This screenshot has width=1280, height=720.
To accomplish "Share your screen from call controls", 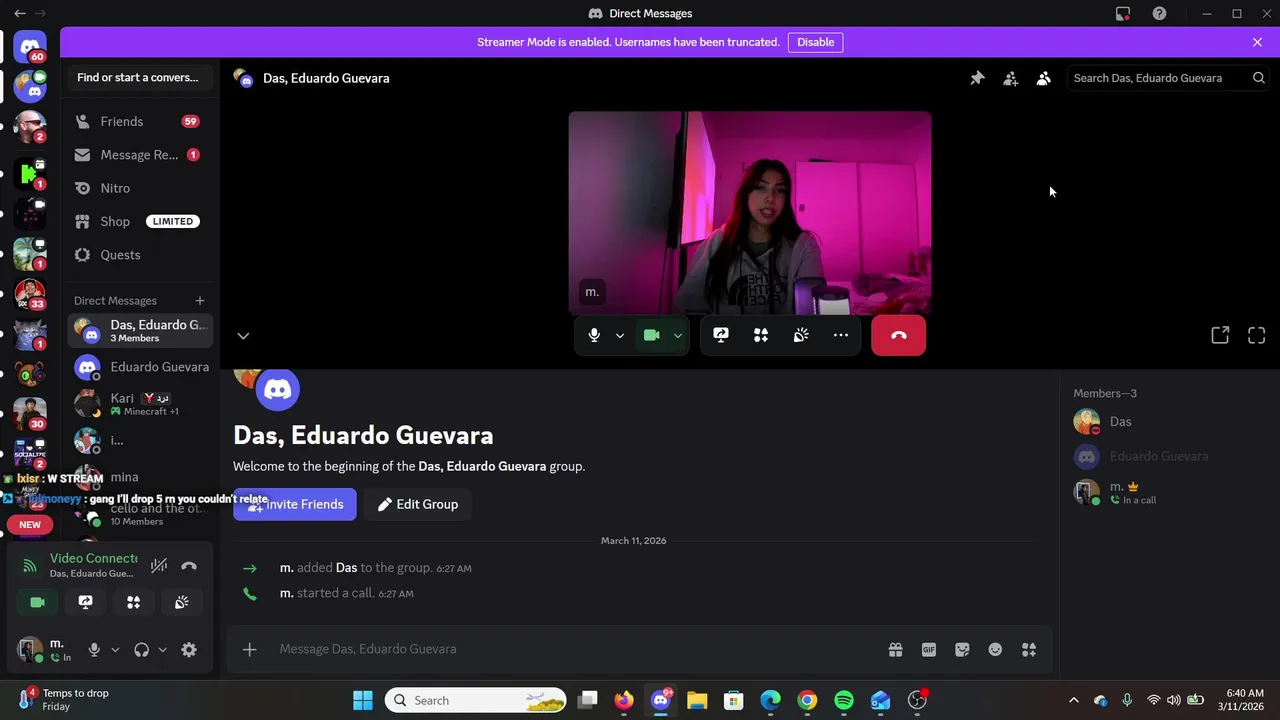I will pyautogui.click(x=721, y=336).
